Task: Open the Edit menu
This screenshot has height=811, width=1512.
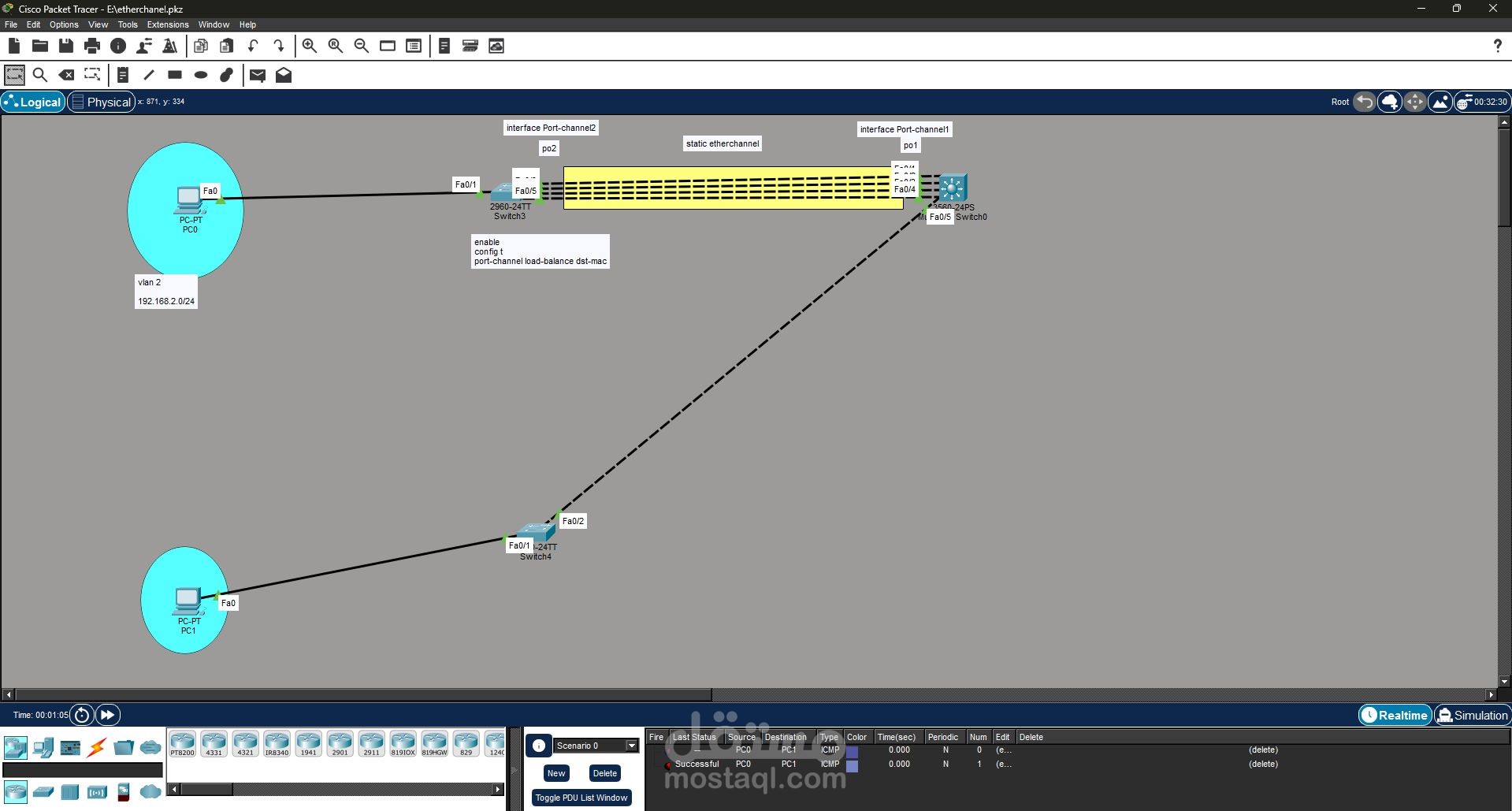Action: coord(33,24)
